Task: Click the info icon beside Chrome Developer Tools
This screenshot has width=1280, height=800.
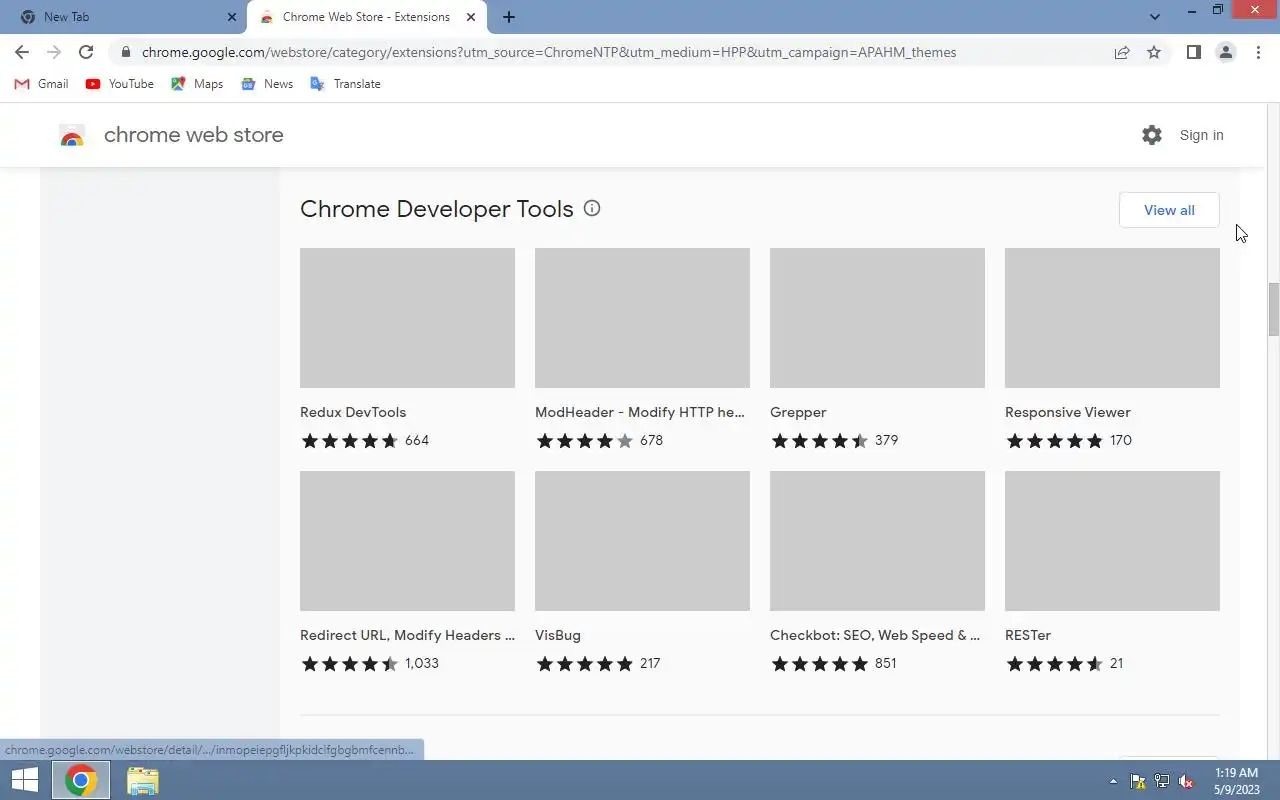Action: (592, 208)
